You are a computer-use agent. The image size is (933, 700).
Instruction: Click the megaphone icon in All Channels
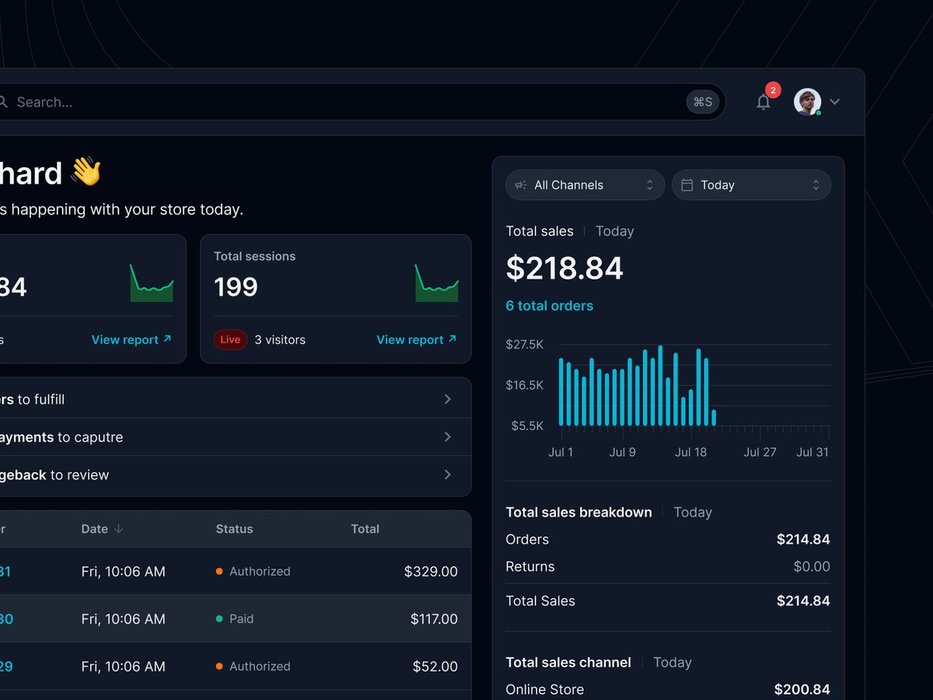tap(520, 185)
